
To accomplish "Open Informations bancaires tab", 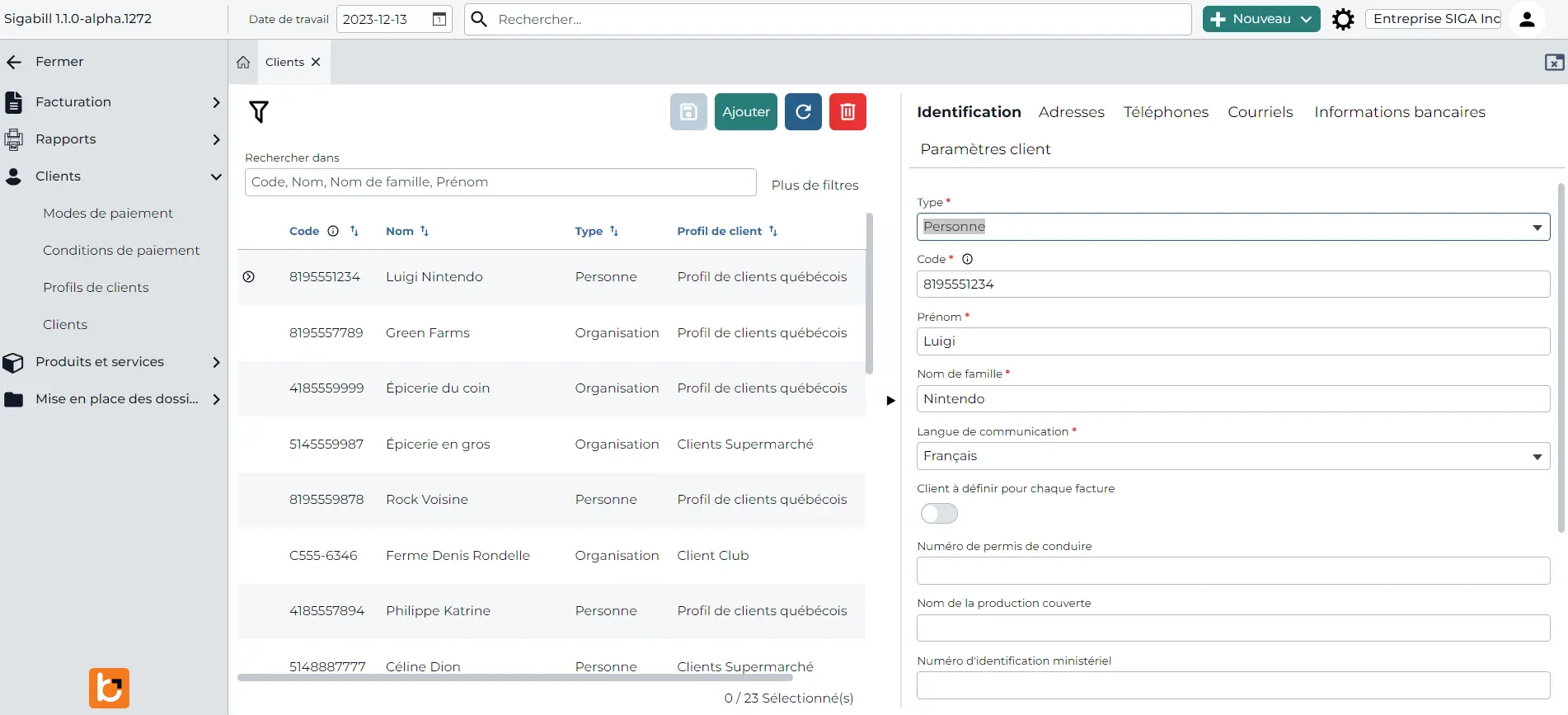I will click(x=1399, y=112).
